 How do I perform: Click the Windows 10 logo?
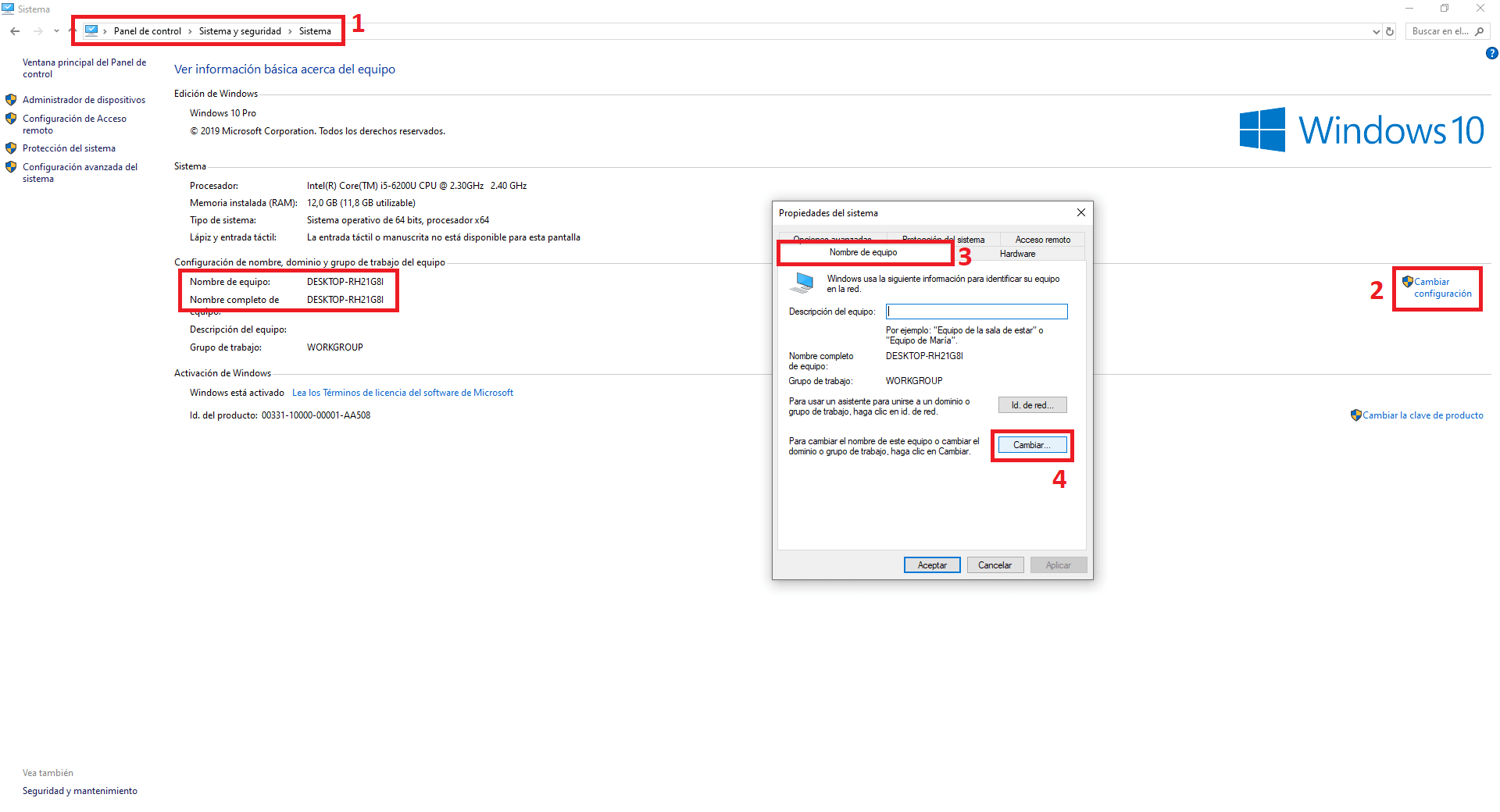[x=1361, y=130]
